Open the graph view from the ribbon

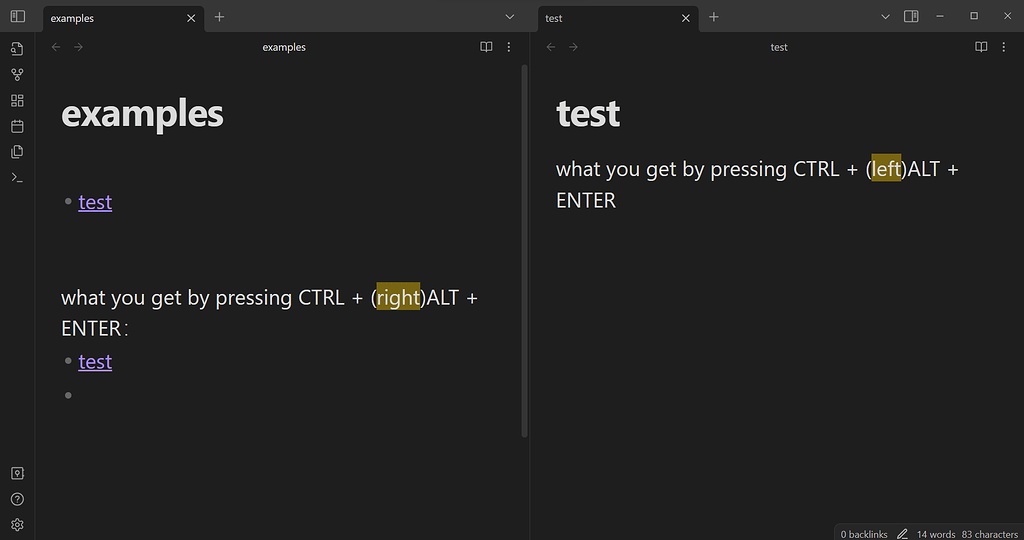point(17,74)
